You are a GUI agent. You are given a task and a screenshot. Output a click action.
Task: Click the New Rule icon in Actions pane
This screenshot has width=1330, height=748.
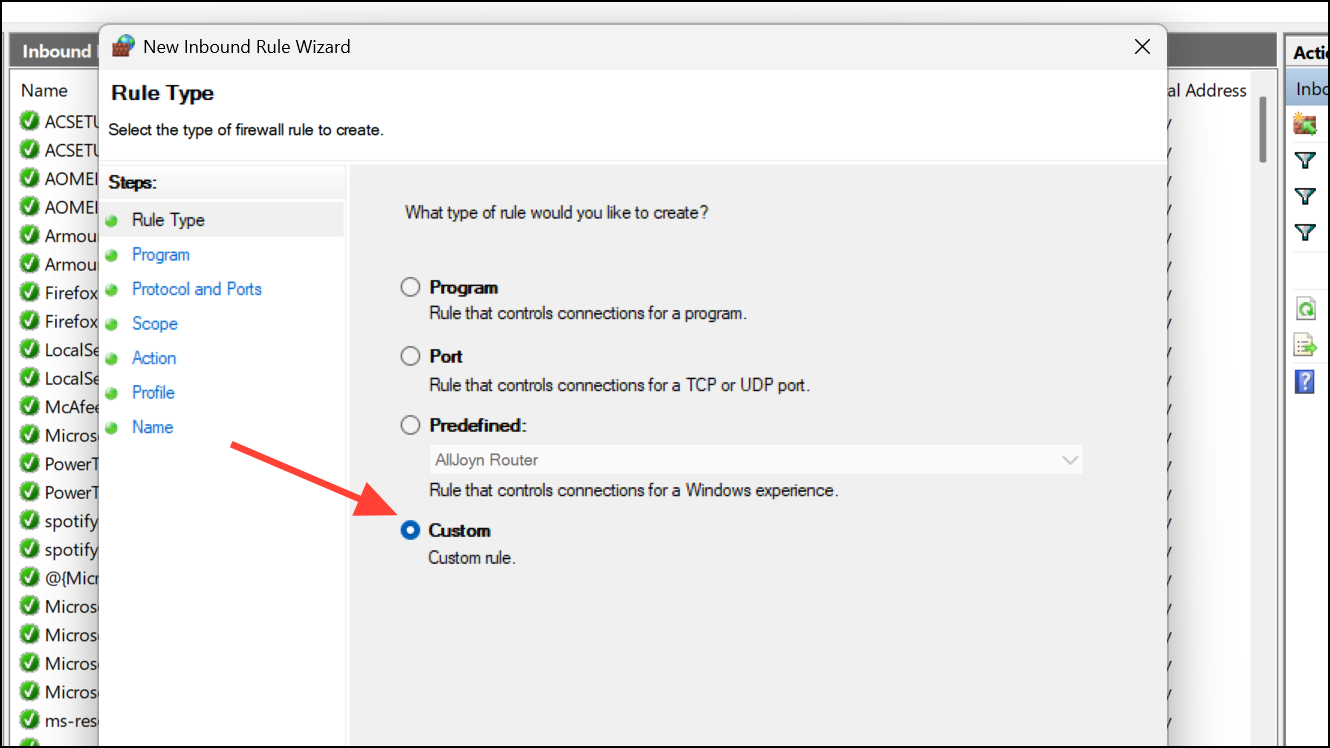[x=1304, y=124]
